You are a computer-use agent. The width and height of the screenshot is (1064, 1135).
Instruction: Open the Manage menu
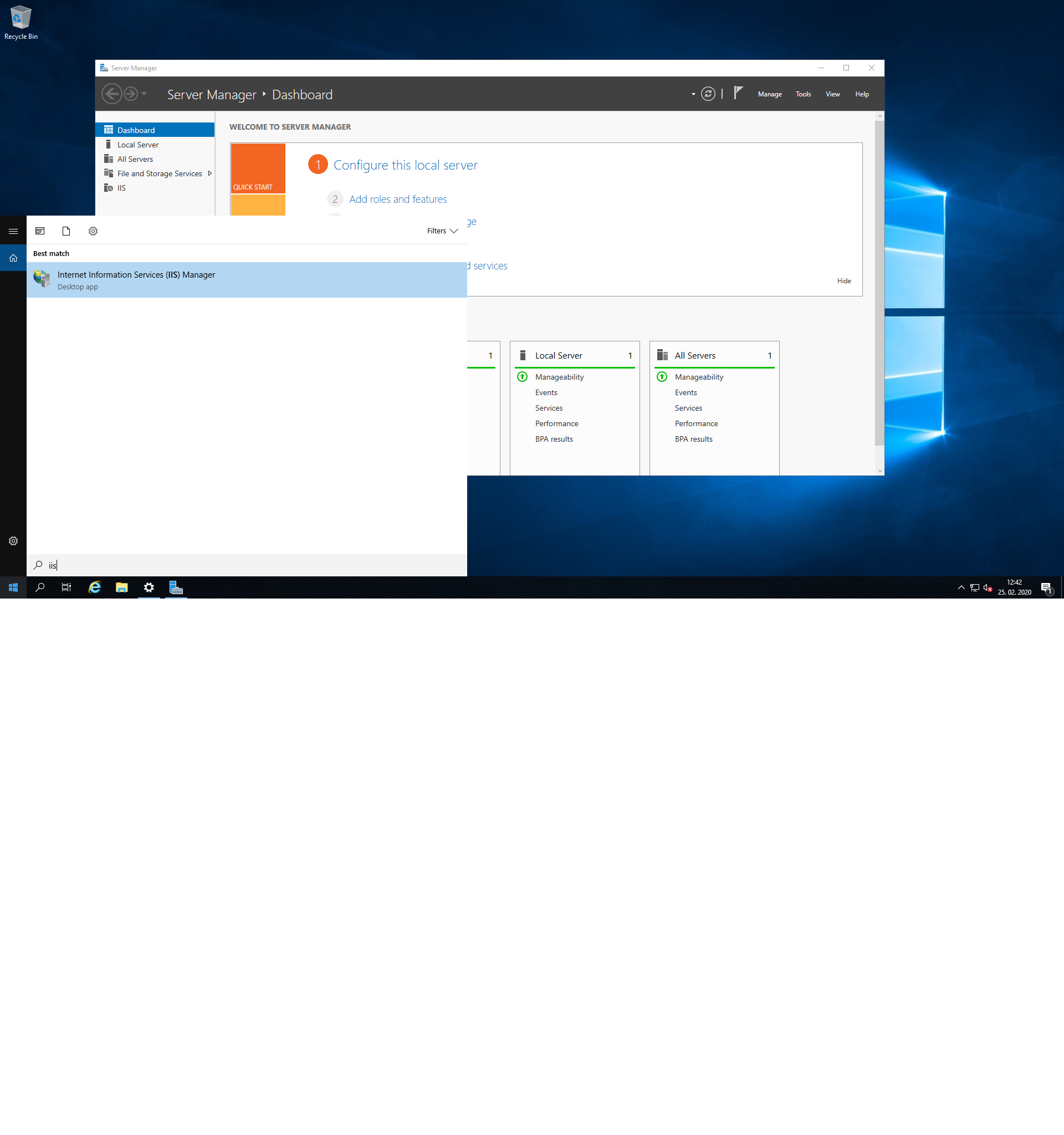(769, 94)
